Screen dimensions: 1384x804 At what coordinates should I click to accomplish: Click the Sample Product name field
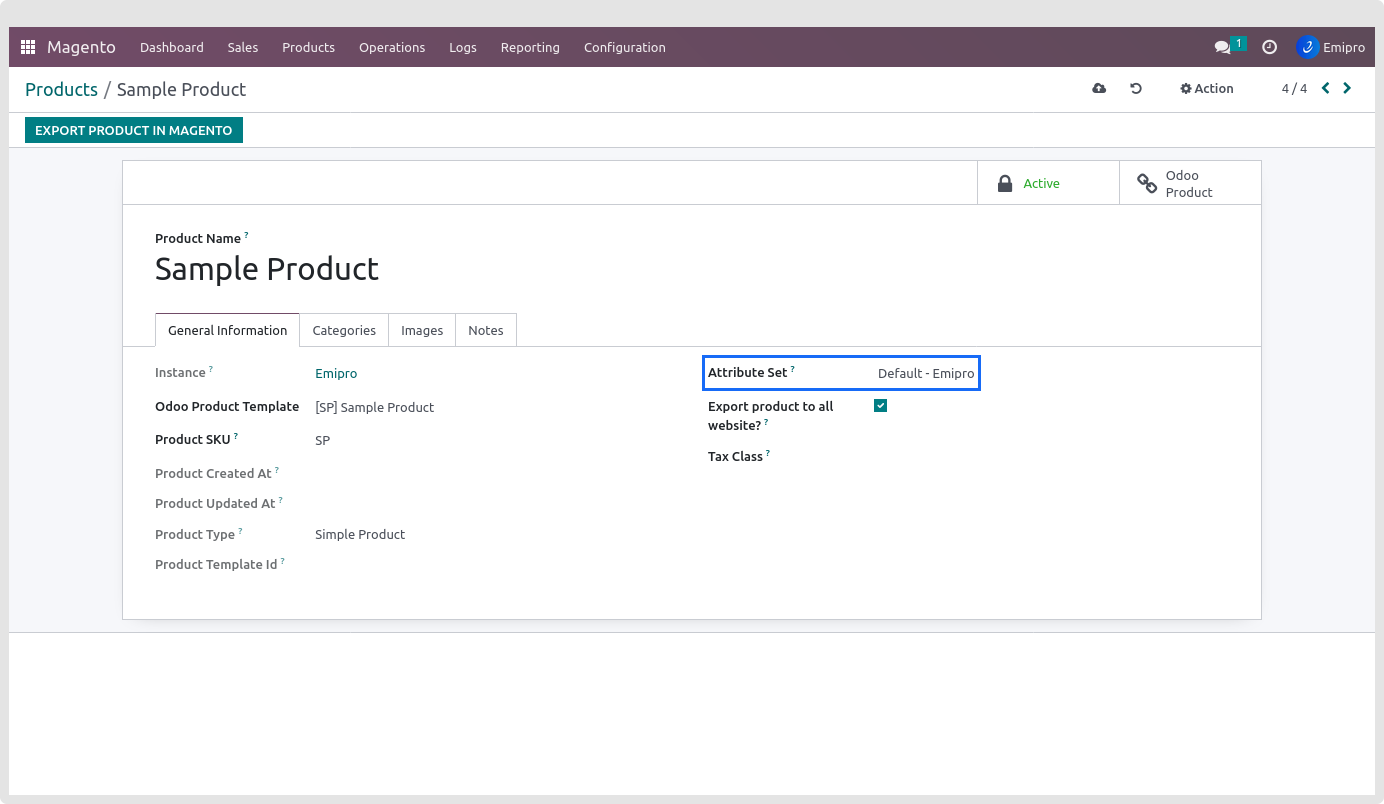pos(267,269)
